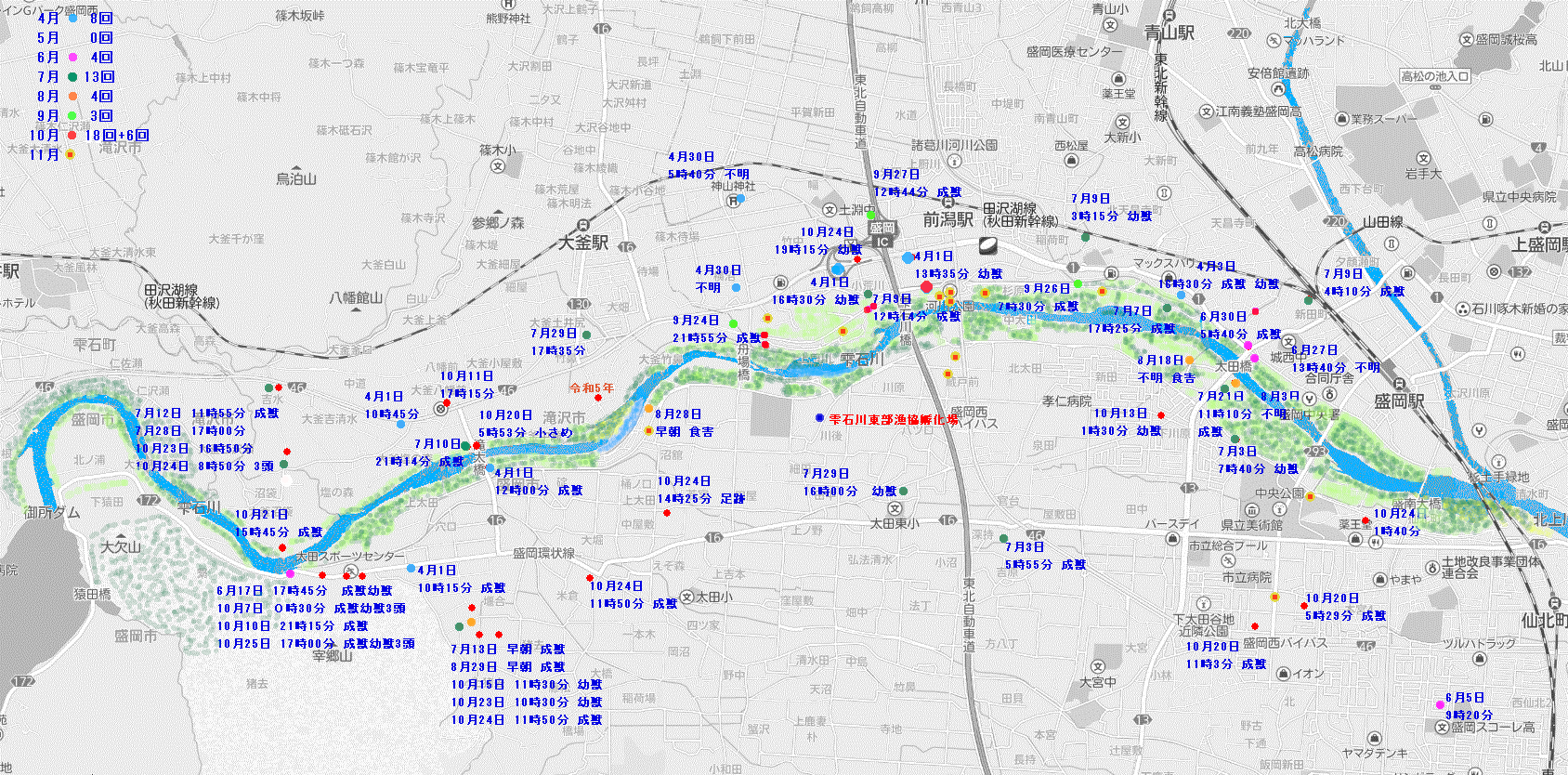
Task: Click the 盛岡誠桜高 school icon
Action: click(x=1466, y=39)
